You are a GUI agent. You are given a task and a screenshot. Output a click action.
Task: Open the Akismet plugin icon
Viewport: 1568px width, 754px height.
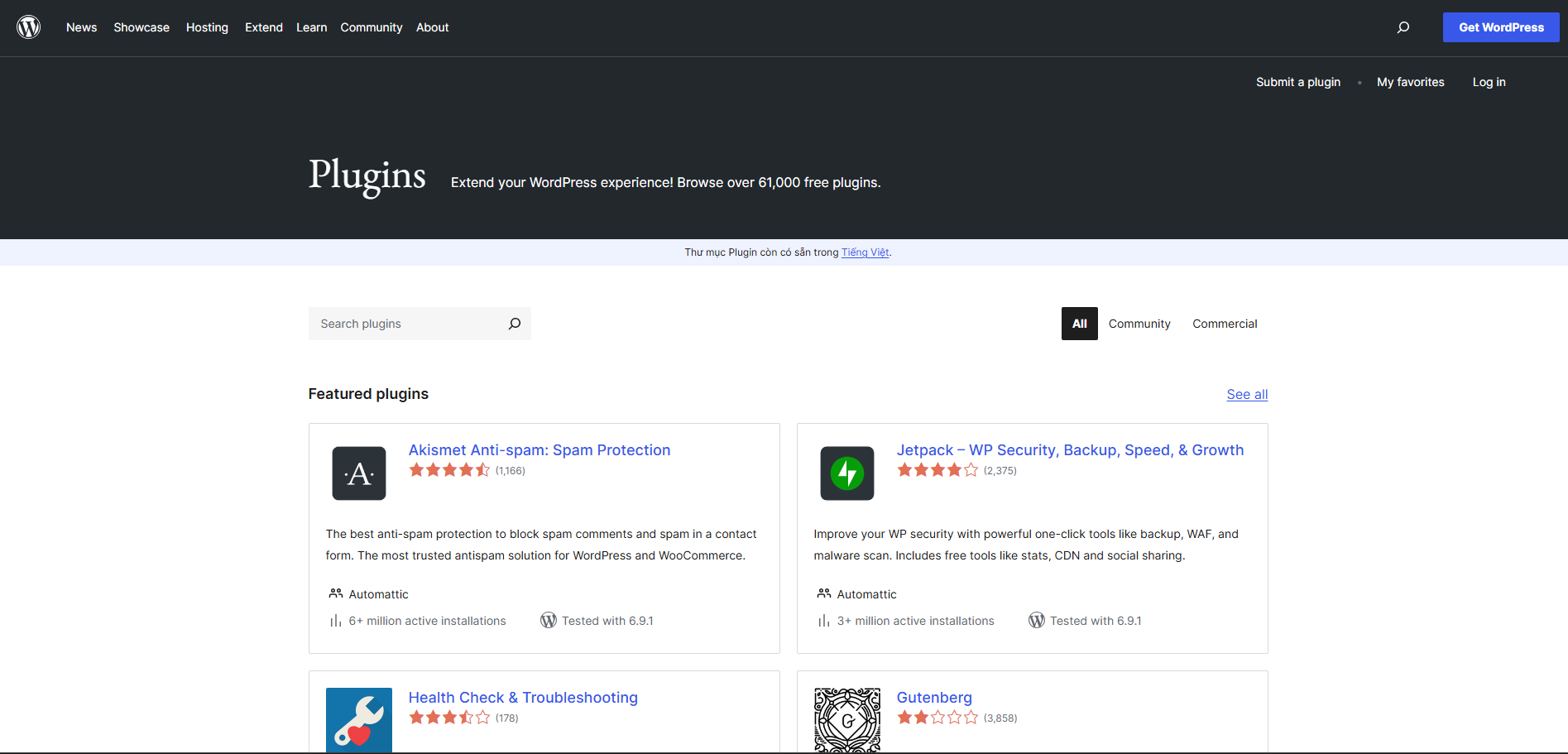click(x=359, y=473)
